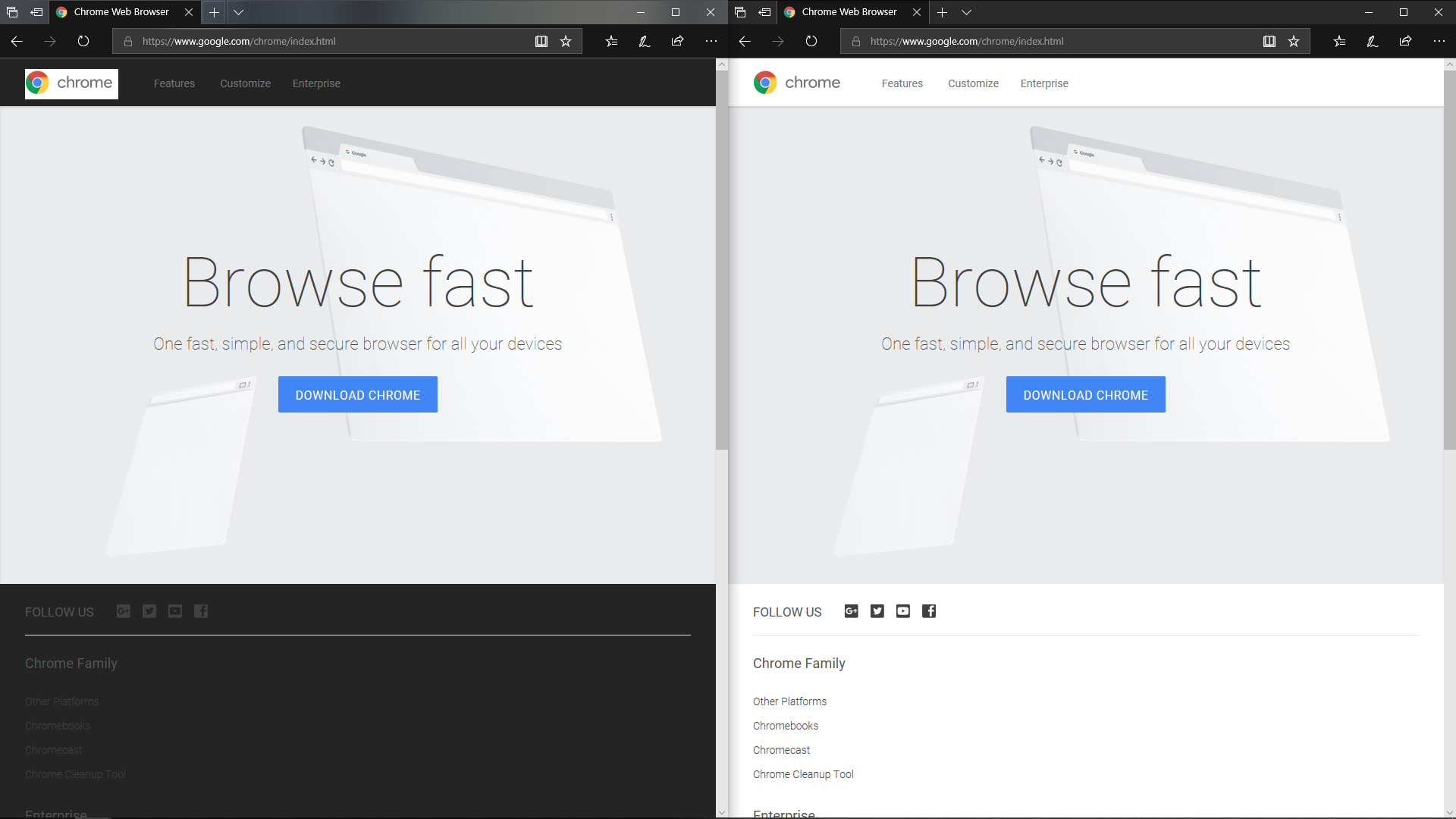
Task: Open site information via the padlock
Action: pos(129,41)
